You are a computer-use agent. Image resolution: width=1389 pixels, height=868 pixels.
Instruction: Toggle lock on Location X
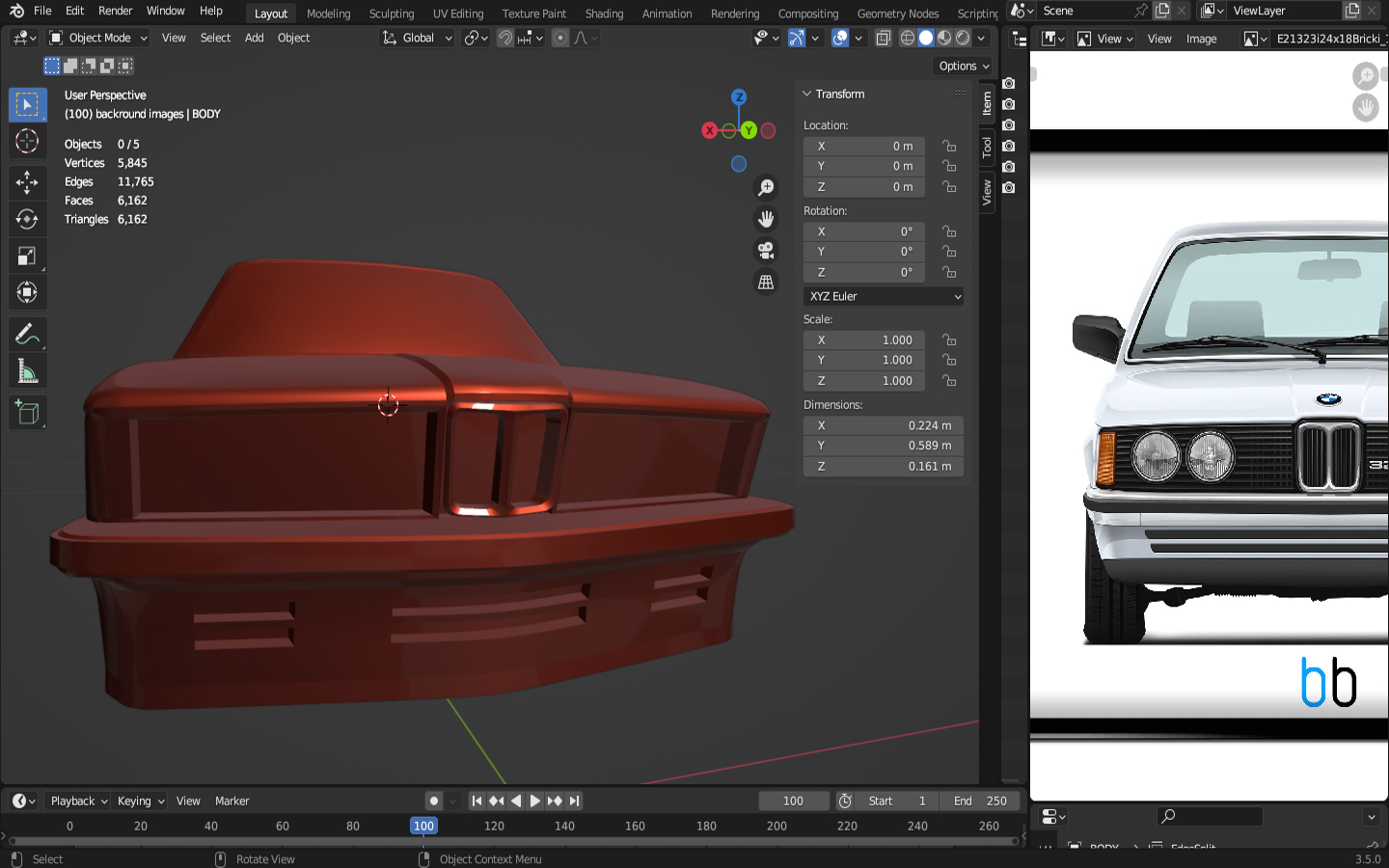pyautogui.click(x=949, y=147)
